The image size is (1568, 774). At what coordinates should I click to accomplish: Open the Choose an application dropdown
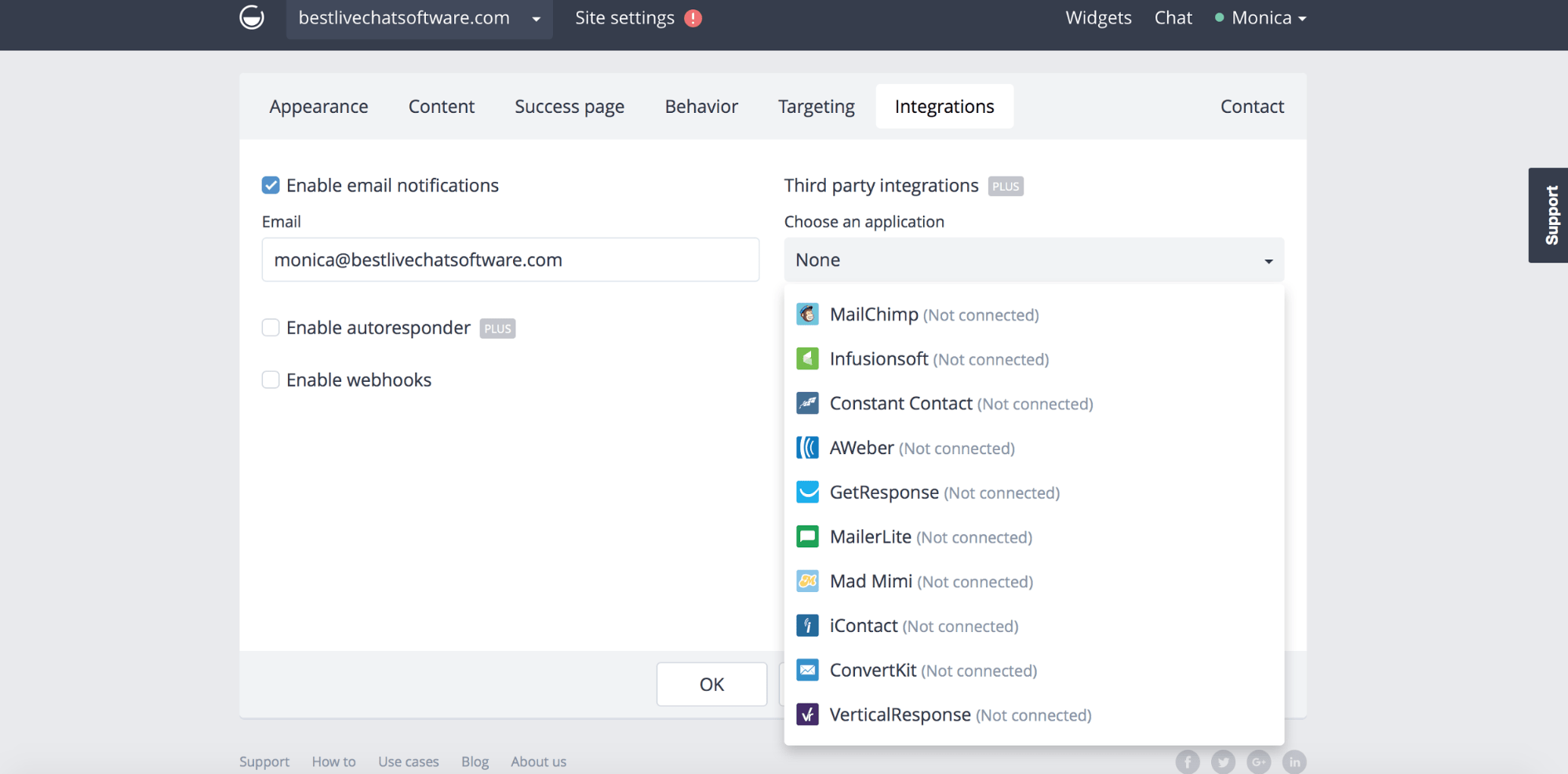click(1034, 260)
